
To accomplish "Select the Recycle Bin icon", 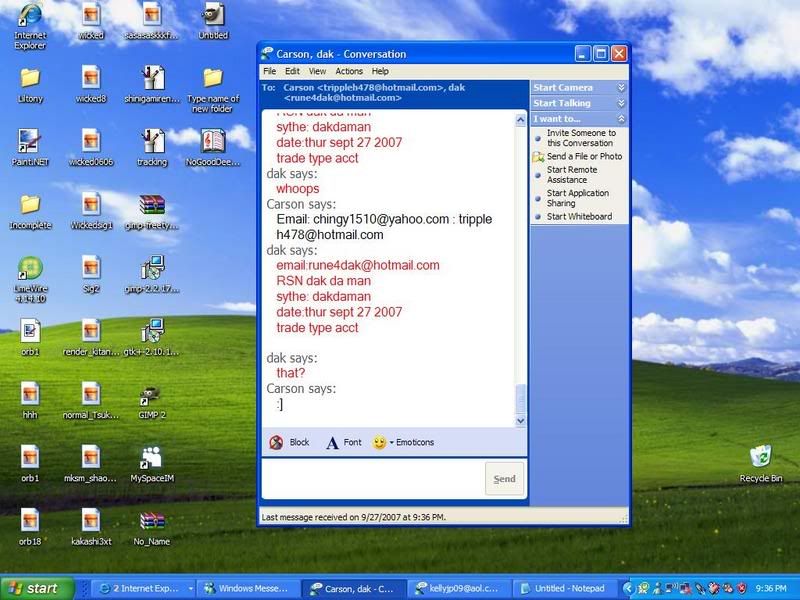I will tap(761, 463).
